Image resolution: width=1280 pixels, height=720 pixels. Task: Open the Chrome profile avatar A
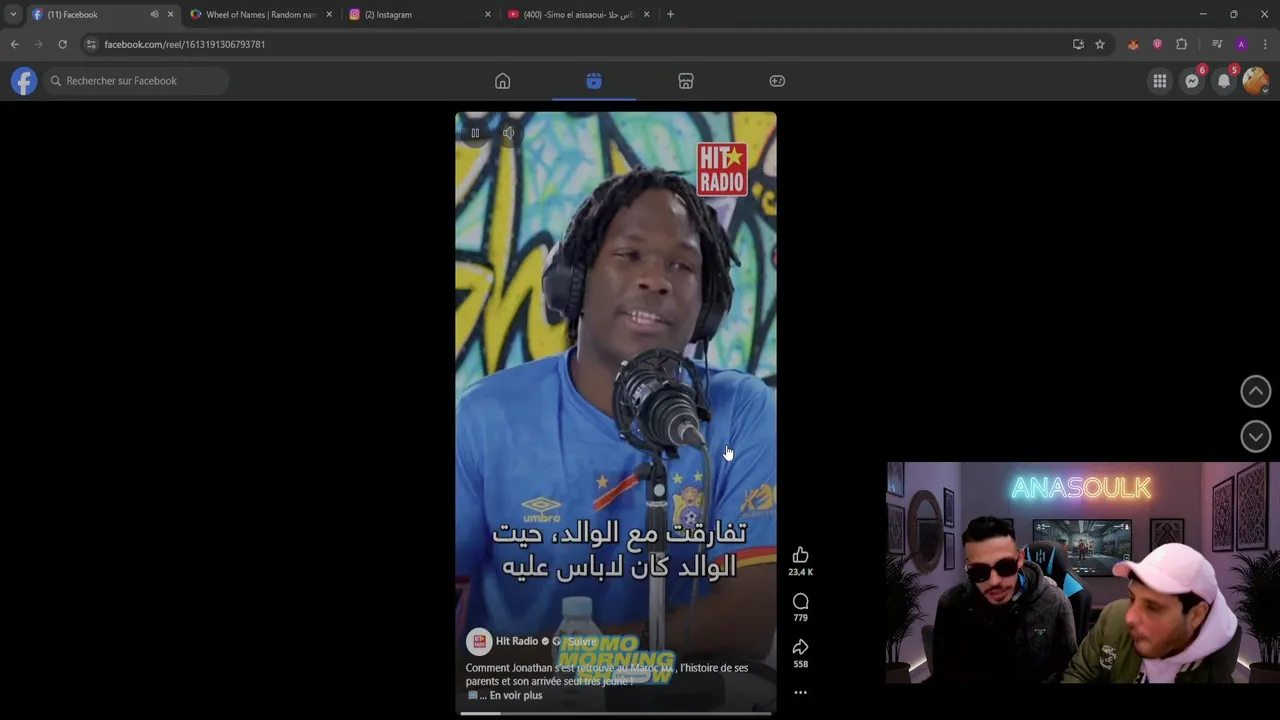click(1241, 44)
